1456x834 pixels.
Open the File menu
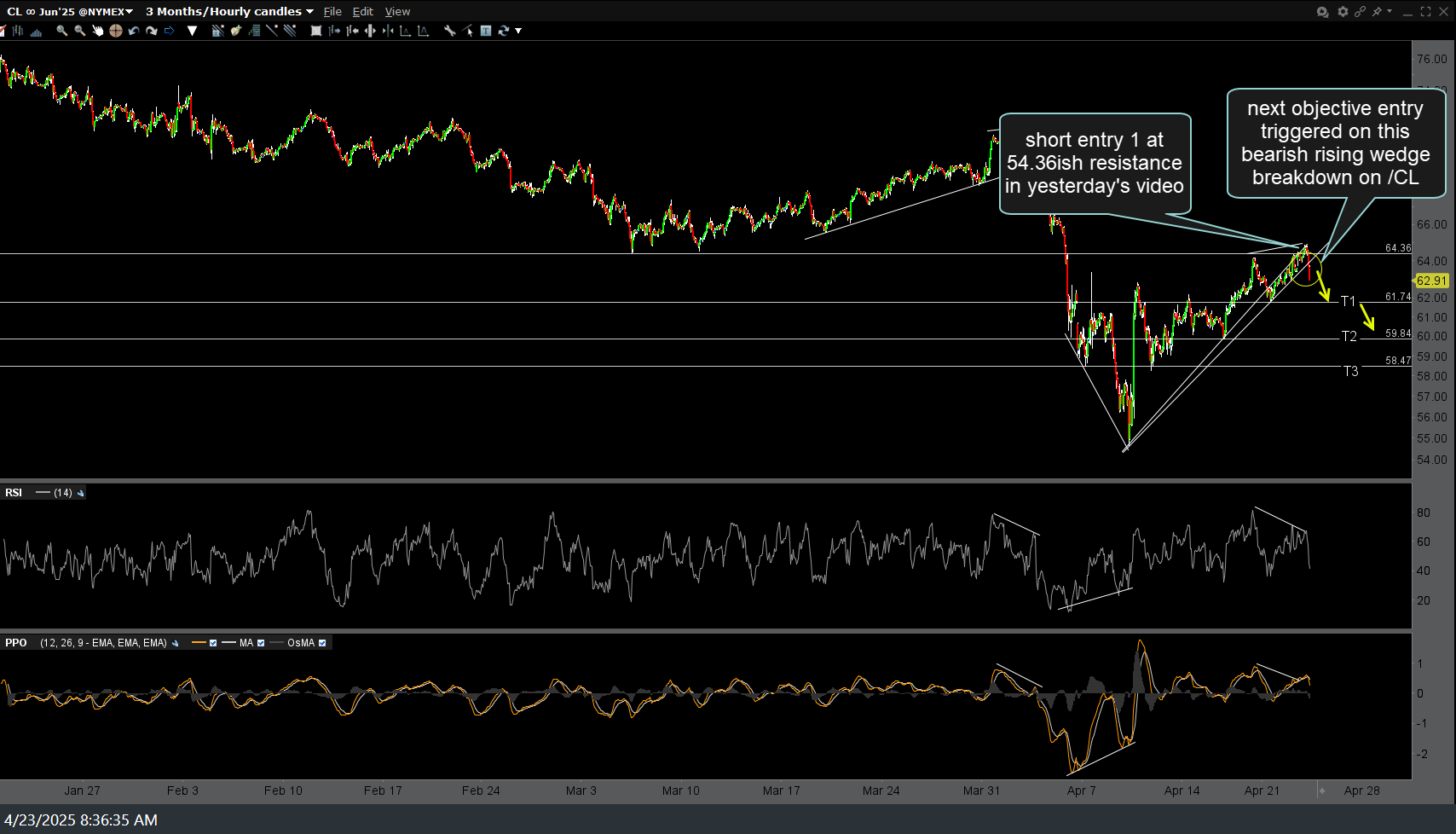(x=332, y=11)
